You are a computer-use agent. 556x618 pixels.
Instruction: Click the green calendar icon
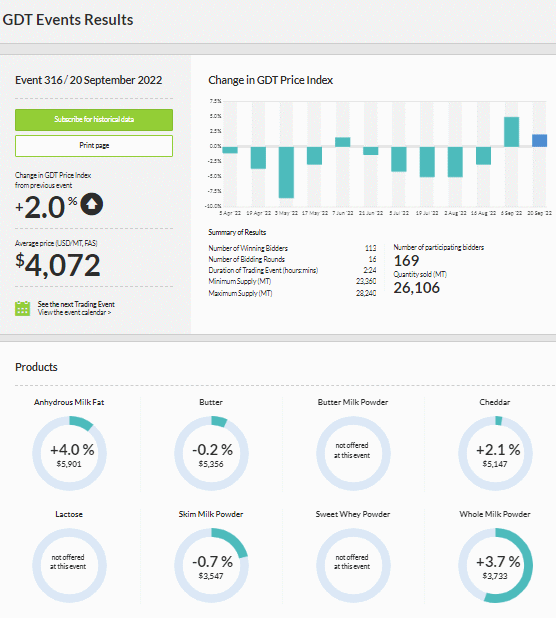pos(22,308)
